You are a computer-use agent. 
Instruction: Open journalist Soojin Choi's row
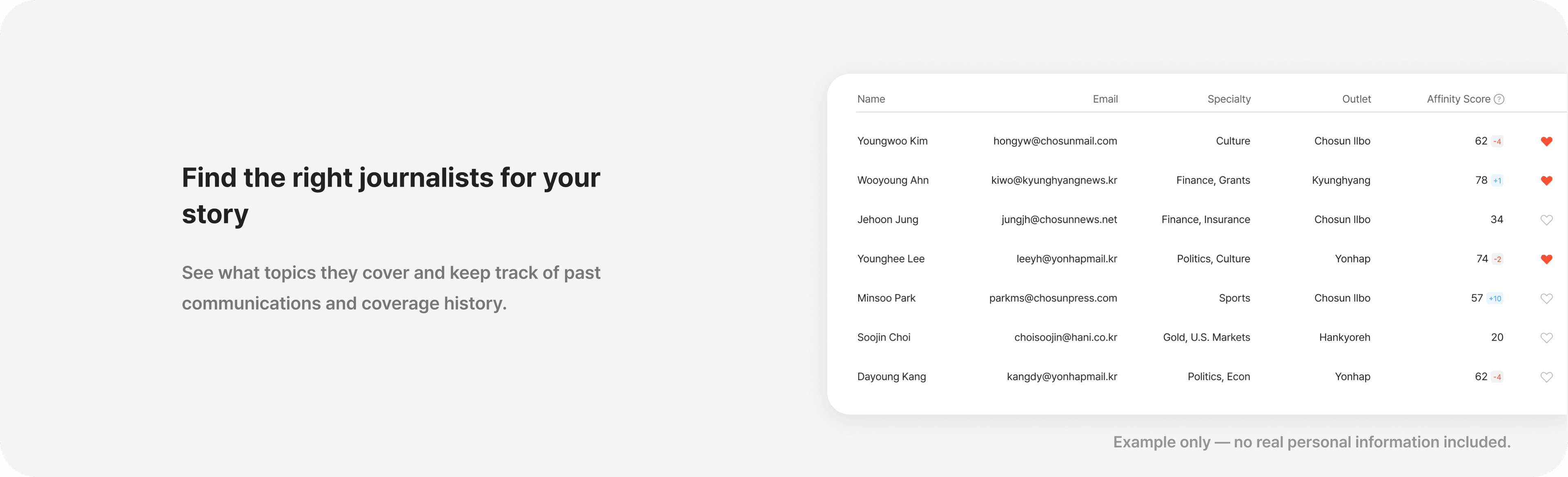coord(884,337)
